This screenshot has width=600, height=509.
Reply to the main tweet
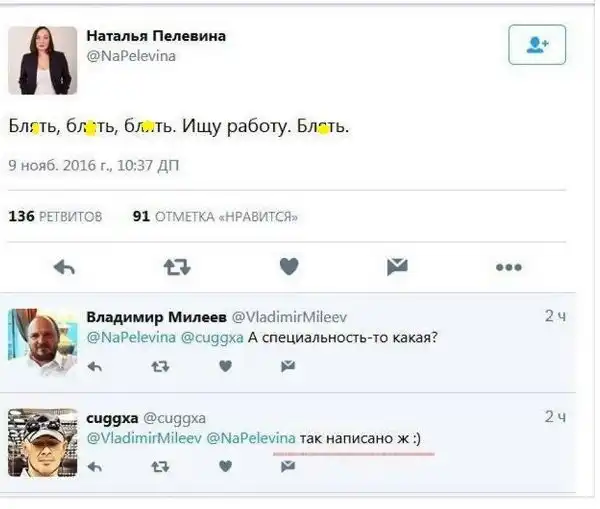tap(64, 266)
